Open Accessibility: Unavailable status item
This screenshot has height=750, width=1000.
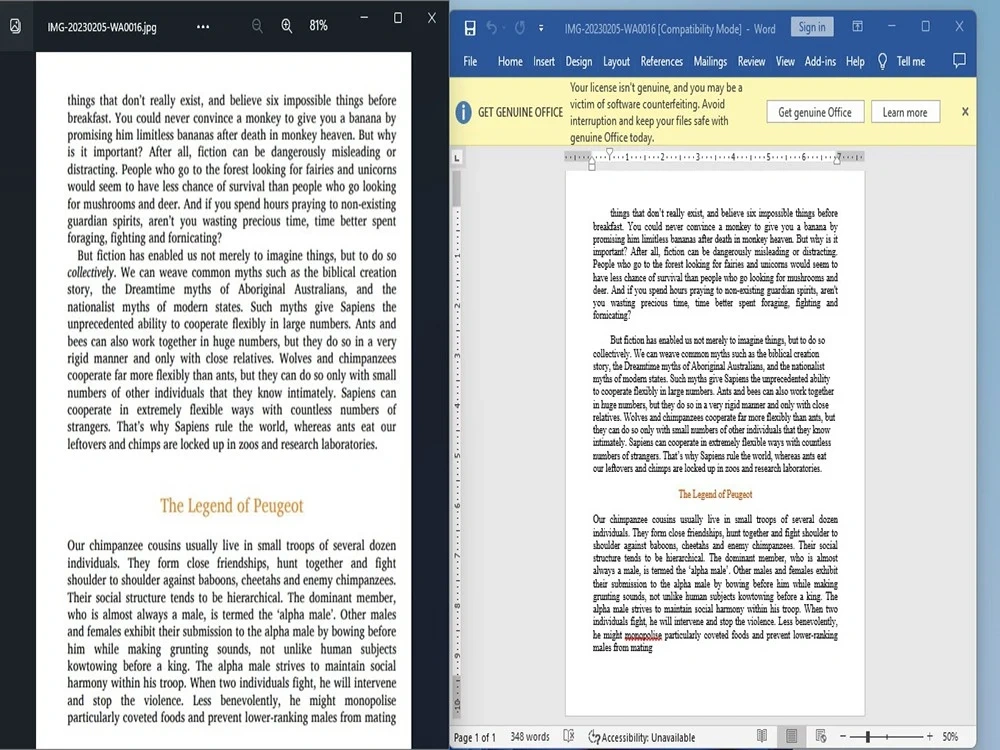(642, 737)
